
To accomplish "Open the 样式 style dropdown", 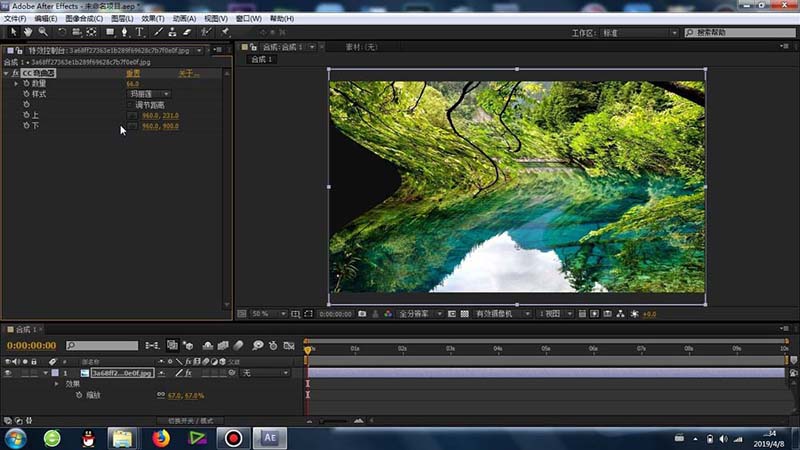I will click(148, 94).
